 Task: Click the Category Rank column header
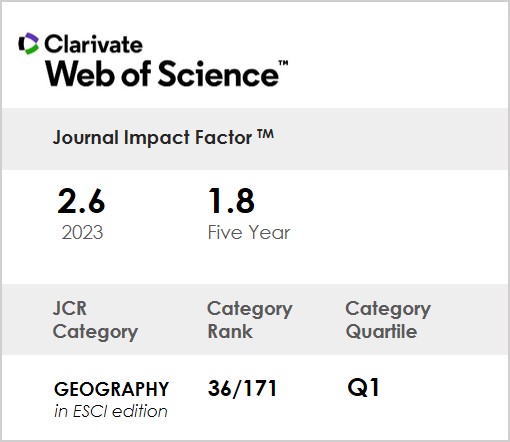250,320
